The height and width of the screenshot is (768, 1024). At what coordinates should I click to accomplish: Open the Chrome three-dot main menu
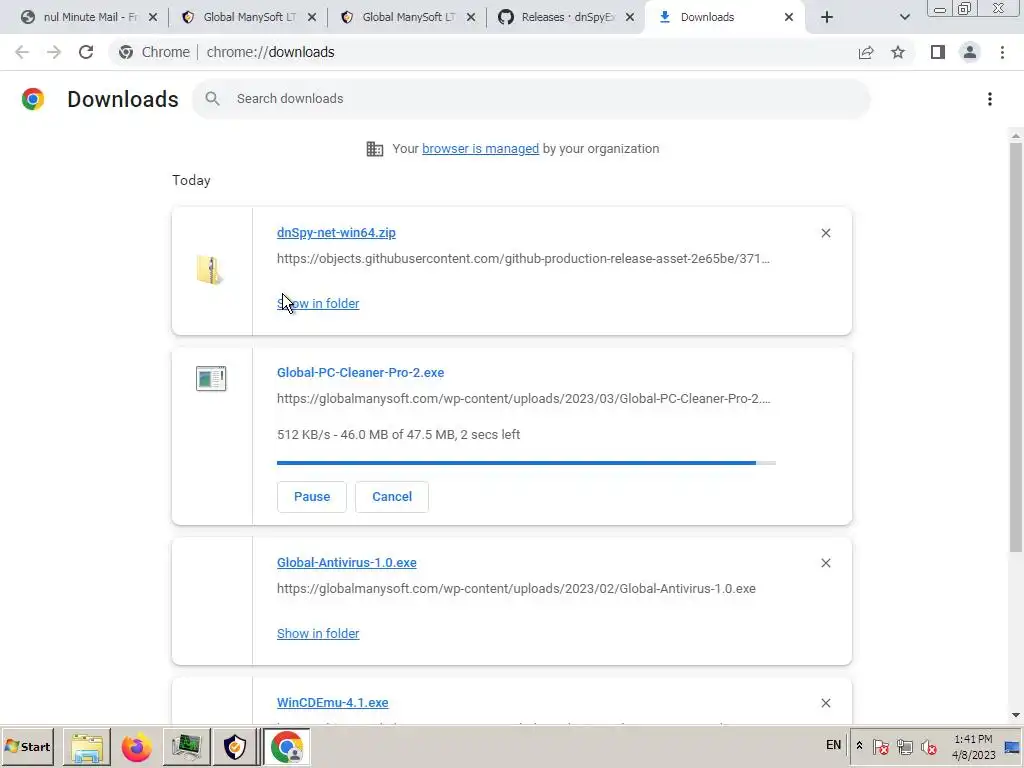(x=1002, y=52)
